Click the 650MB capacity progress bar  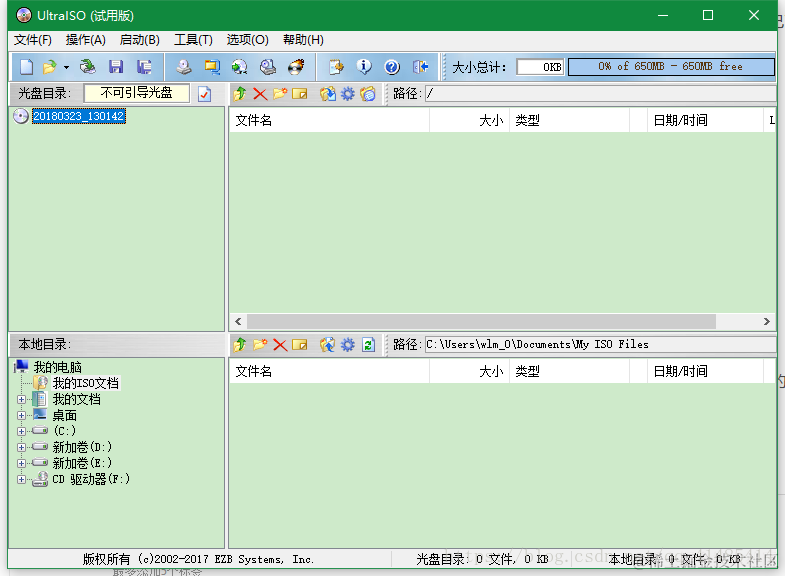tap(671, 67)
